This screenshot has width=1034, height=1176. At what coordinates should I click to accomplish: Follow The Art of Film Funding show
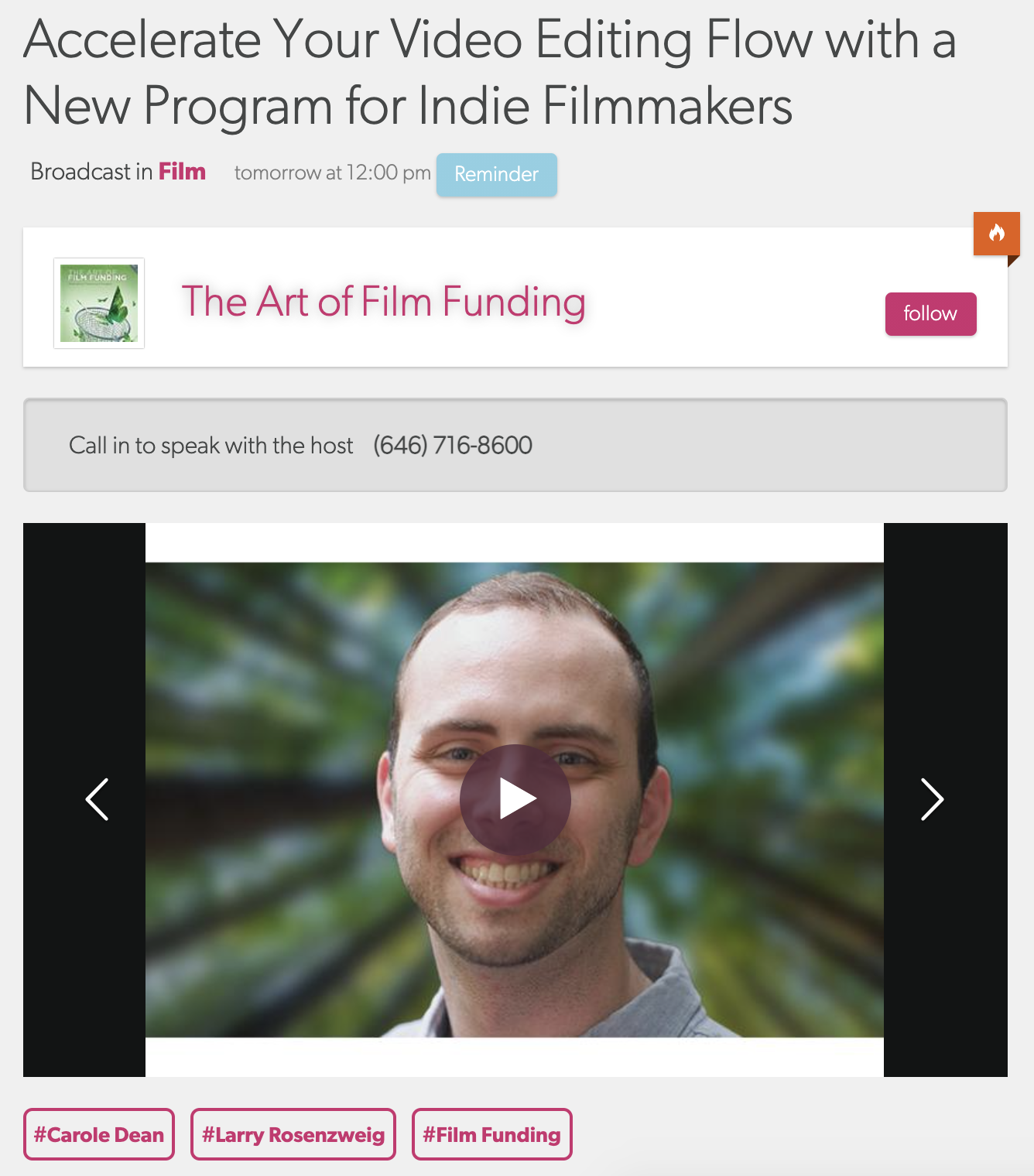931,314
